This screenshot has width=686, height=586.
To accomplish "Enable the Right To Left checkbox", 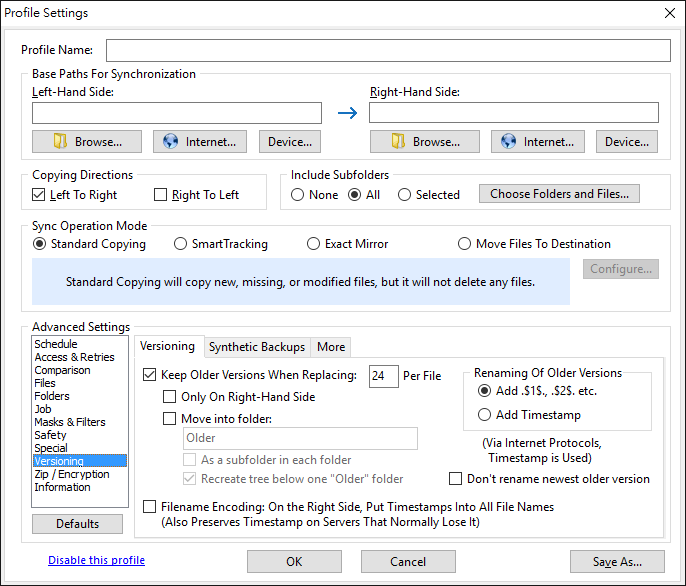I will tap(161, 195).
